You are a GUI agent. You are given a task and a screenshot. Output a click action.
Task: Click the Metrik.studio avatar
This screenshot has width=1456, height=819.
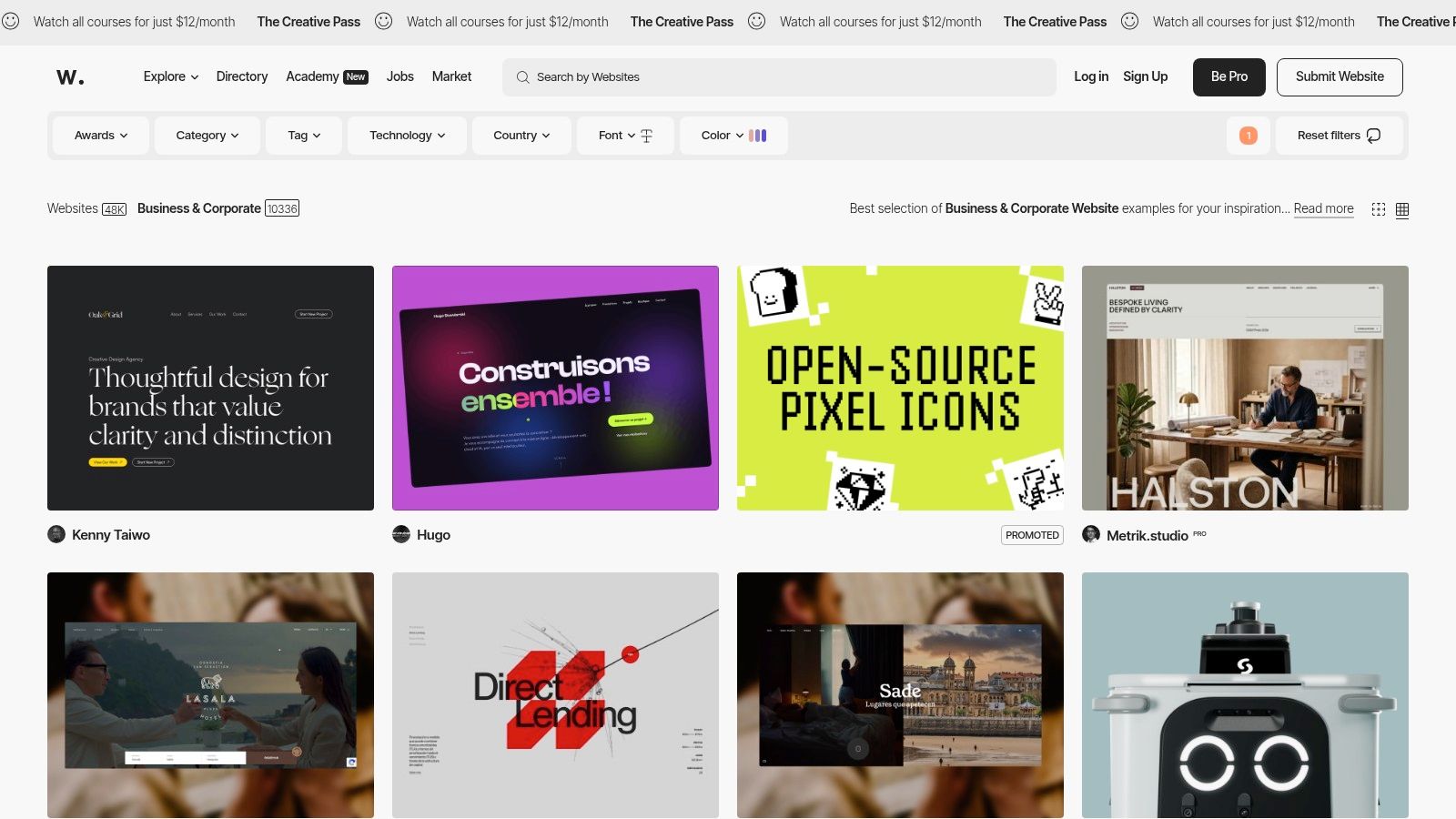(x=1091, y=534)
